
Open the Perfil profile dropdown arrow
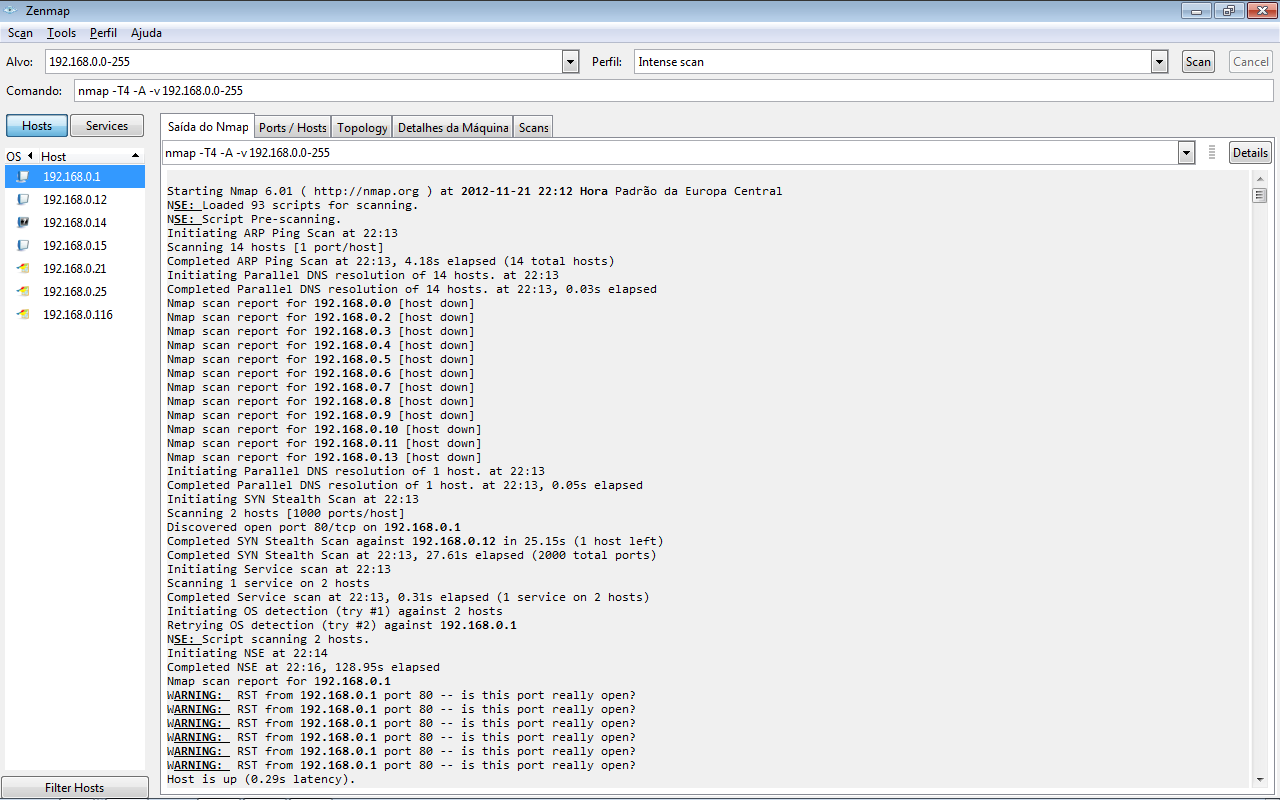click(x=1159, y=62)
